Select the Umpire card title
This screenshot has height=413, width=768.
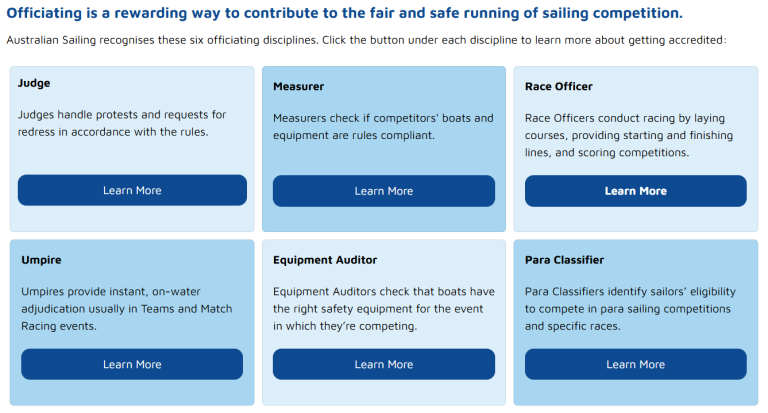point(41,260)
